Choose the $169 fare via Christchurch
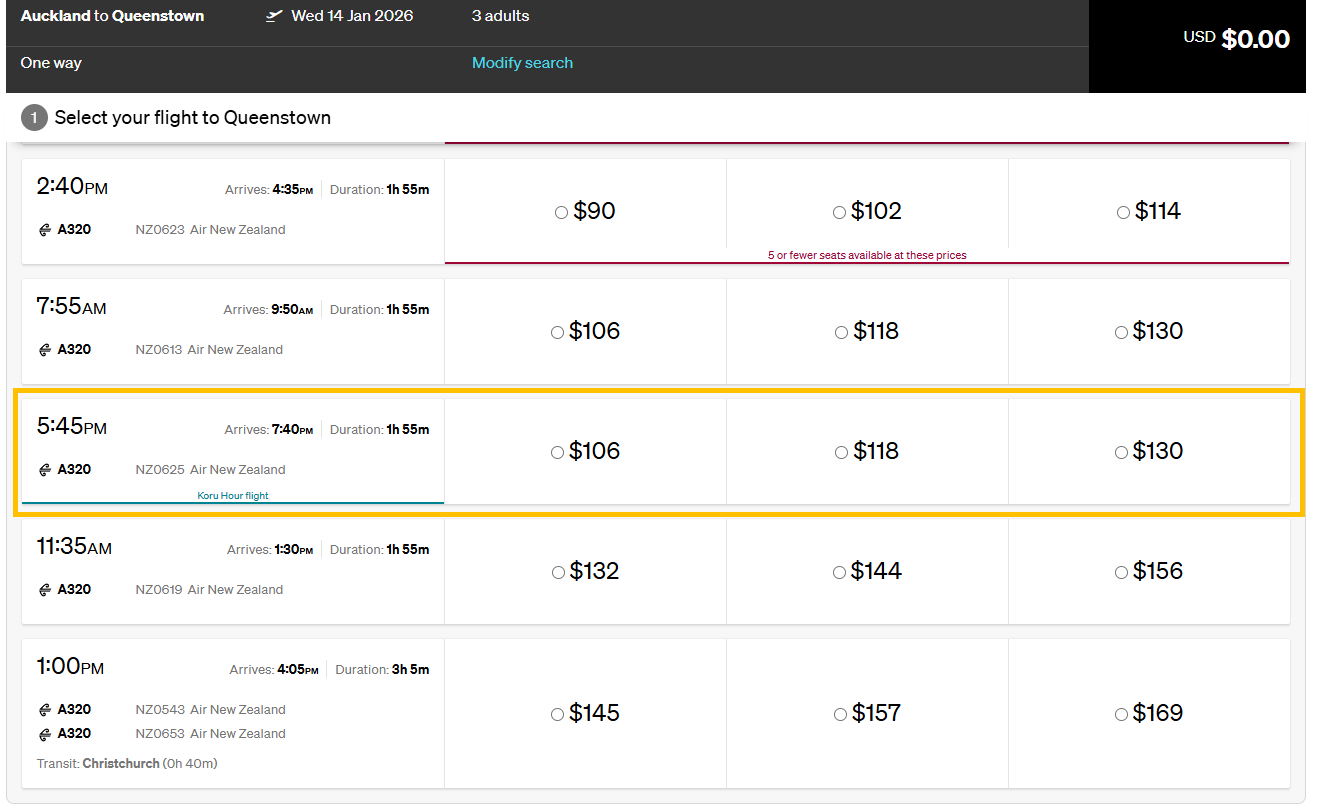This screenshot has height=812, width=1321. tap(1121, 714)
